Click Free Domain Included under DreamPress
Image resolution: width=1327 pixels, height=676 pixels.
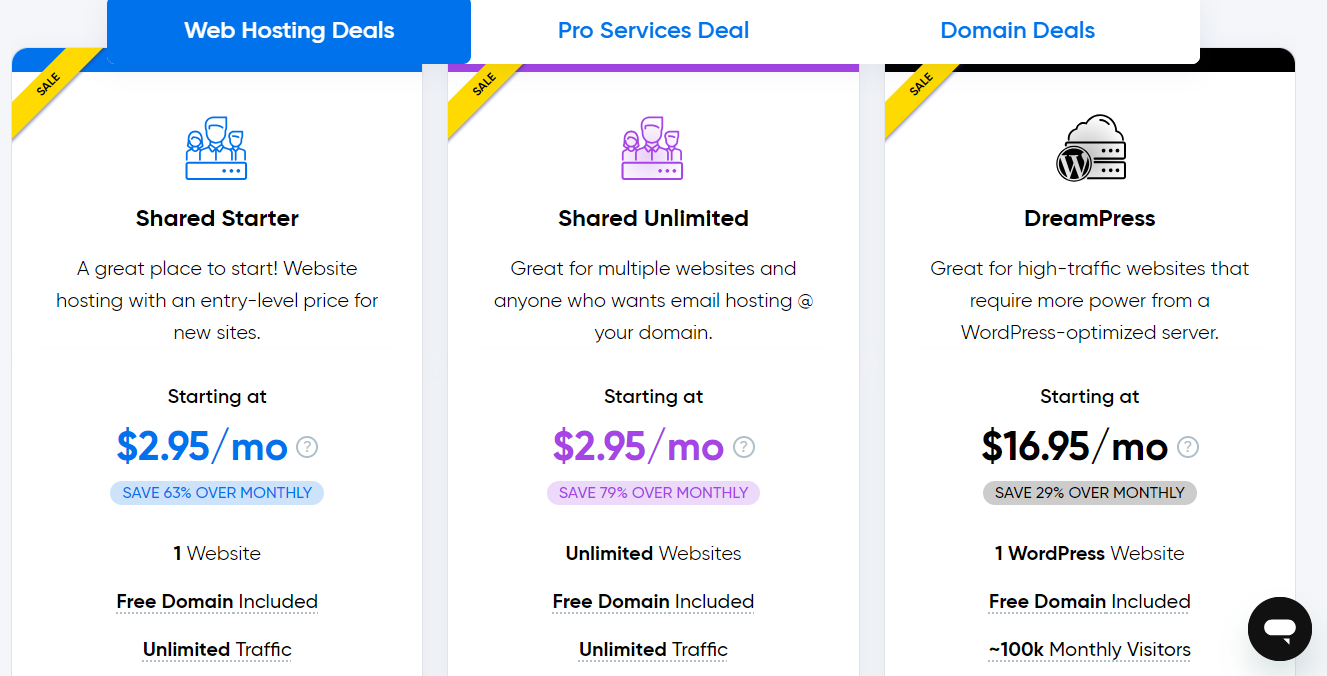click(x=1089, y=601)
